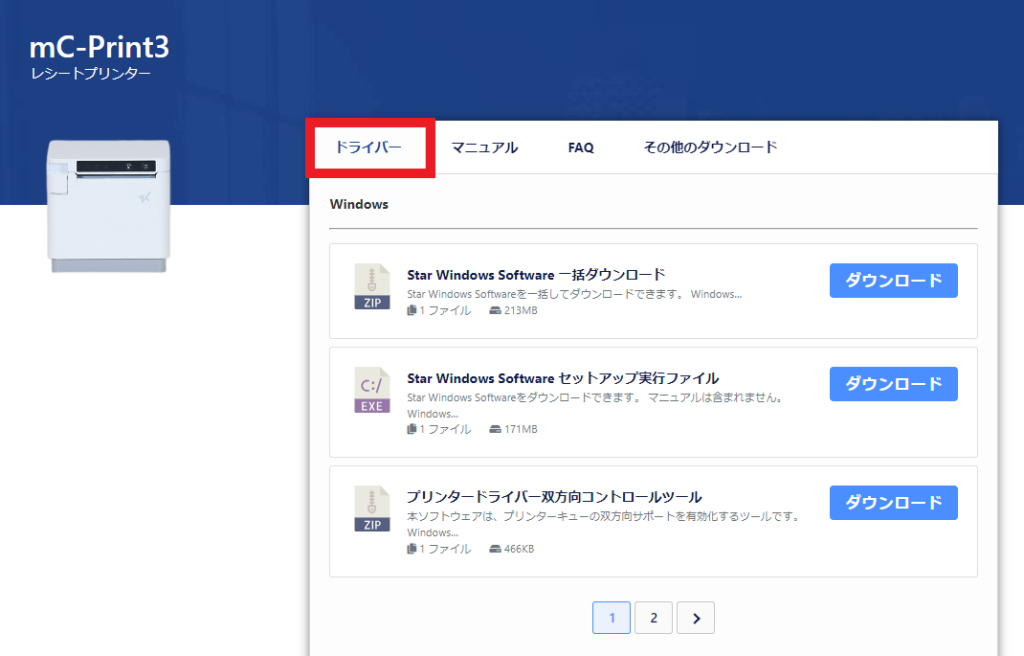Open the ドライバー tab
This screenshot has width=1024, height=656.
pos(368,148)
